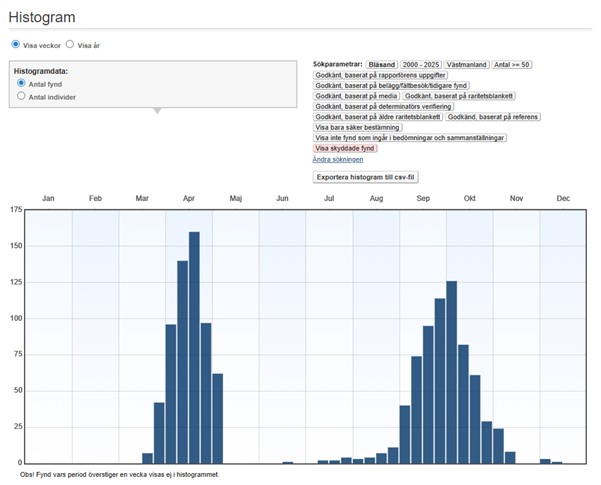Click 'Visa skyddade fynd' red tag
The image size is (601, 485).
point(345,148)
